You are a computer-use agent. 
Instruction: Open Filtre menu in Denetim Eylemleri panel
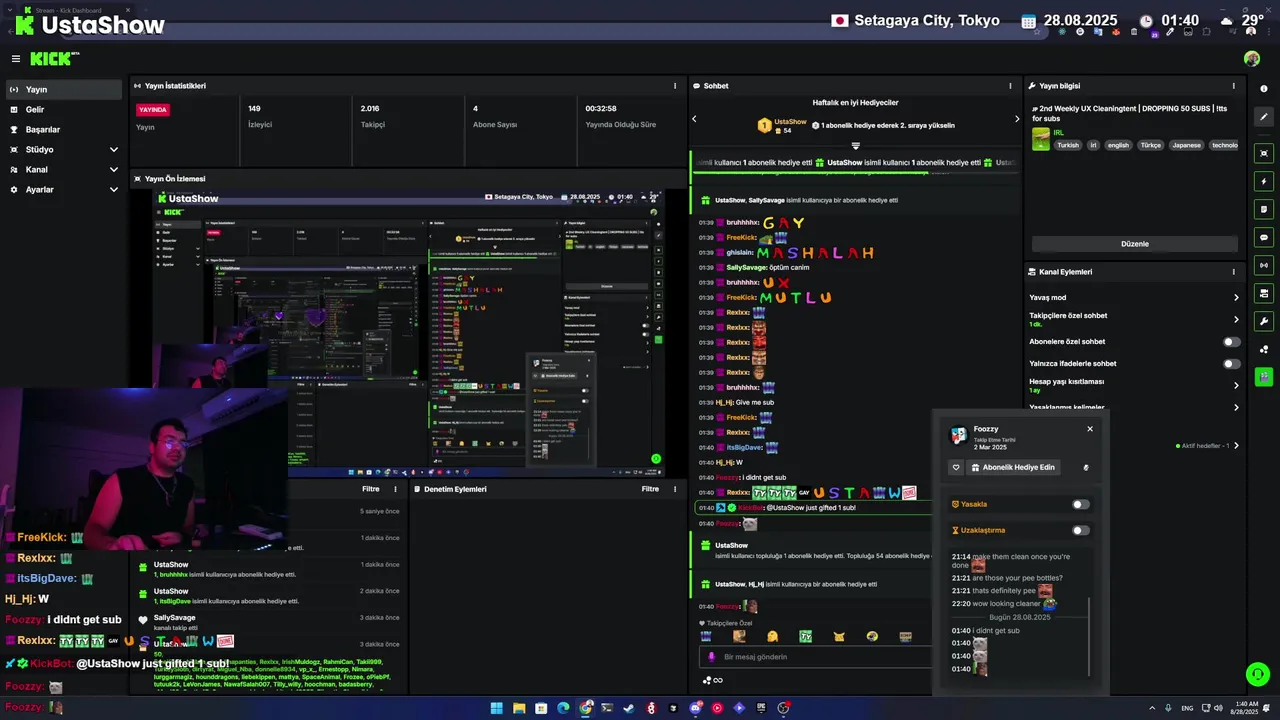650,489
